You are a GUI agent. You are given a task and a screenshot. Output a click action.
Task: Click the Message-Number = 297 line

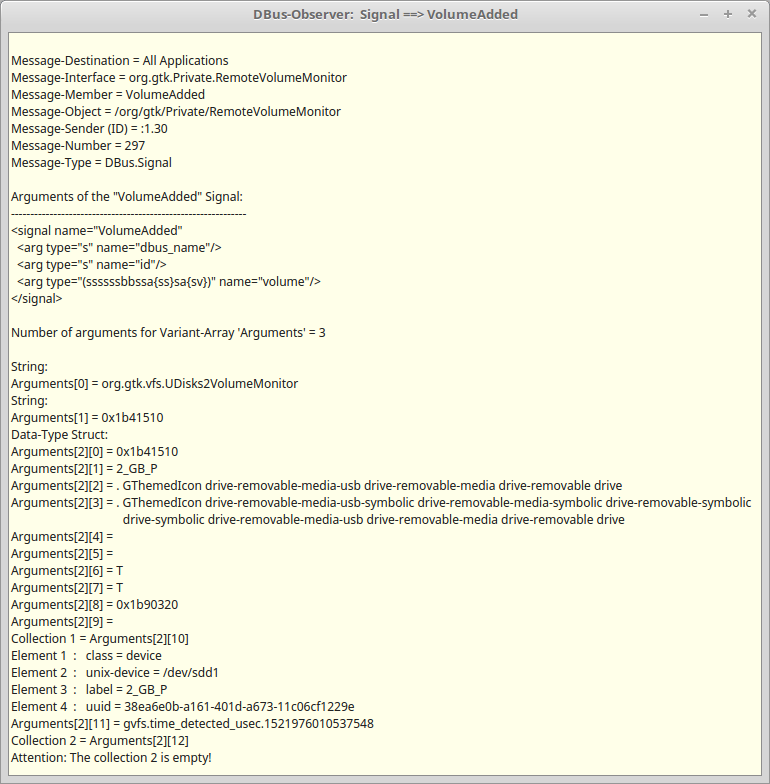coord(78,146)
